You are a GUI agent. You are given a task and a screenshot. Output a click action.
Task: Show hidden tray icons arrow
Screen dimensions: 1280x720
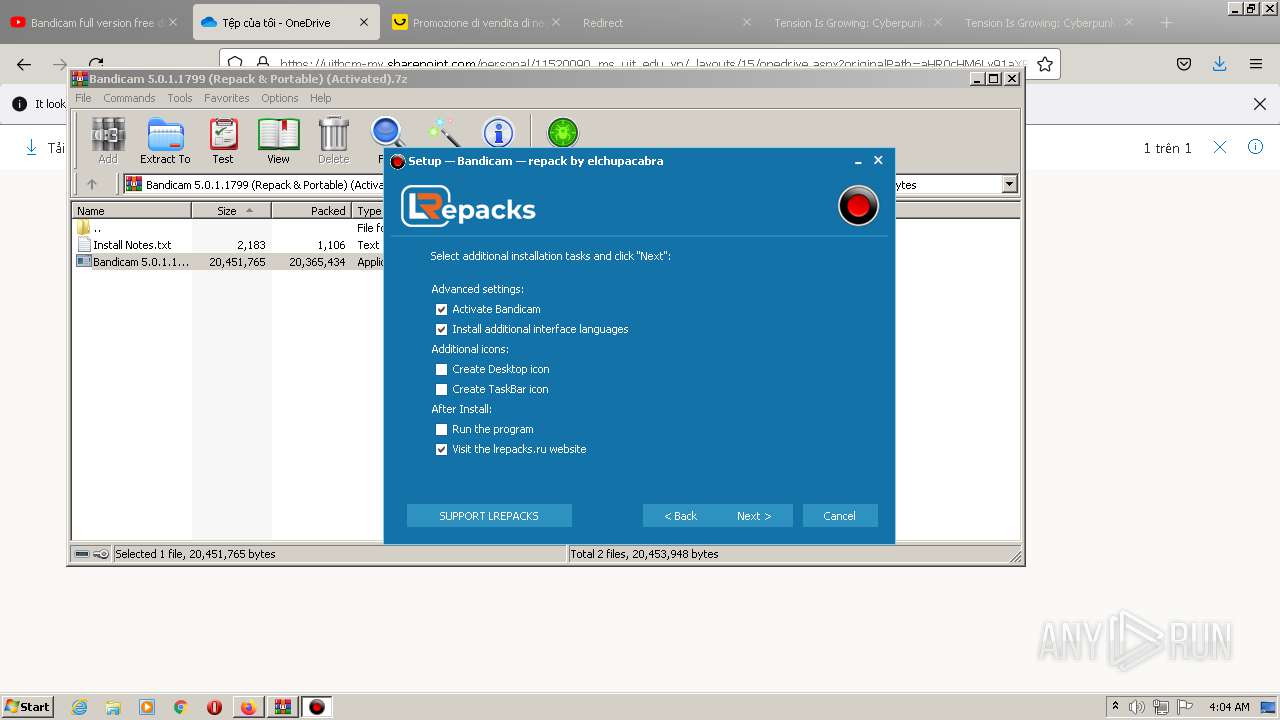pyautogui.click(x=1115, y=707)
